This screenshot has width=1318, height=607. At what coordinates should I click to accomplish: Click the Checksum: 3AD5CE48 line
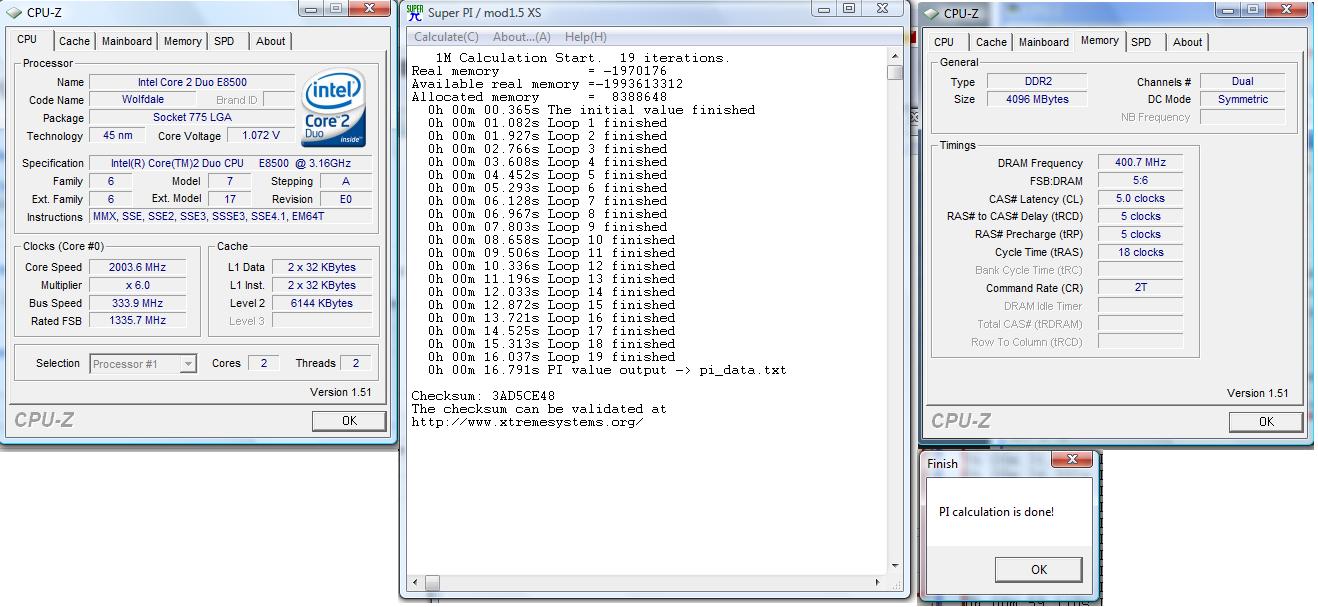click(483, 396)
